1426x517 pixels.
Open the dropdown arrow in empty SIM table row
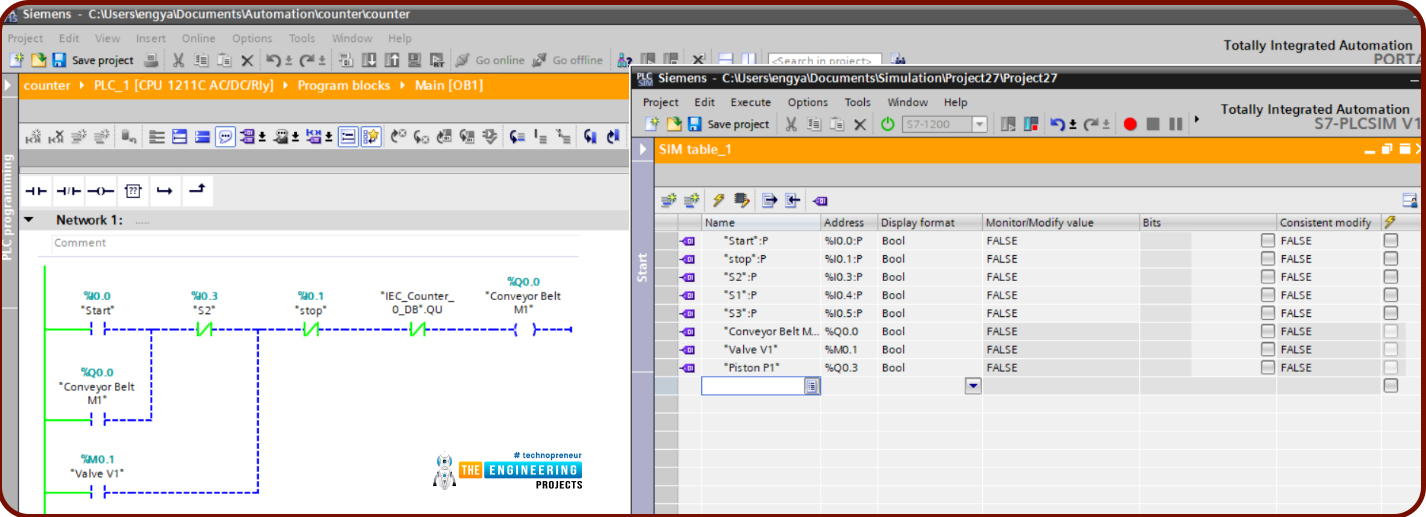pyautogui.click(x=973, y=386)
